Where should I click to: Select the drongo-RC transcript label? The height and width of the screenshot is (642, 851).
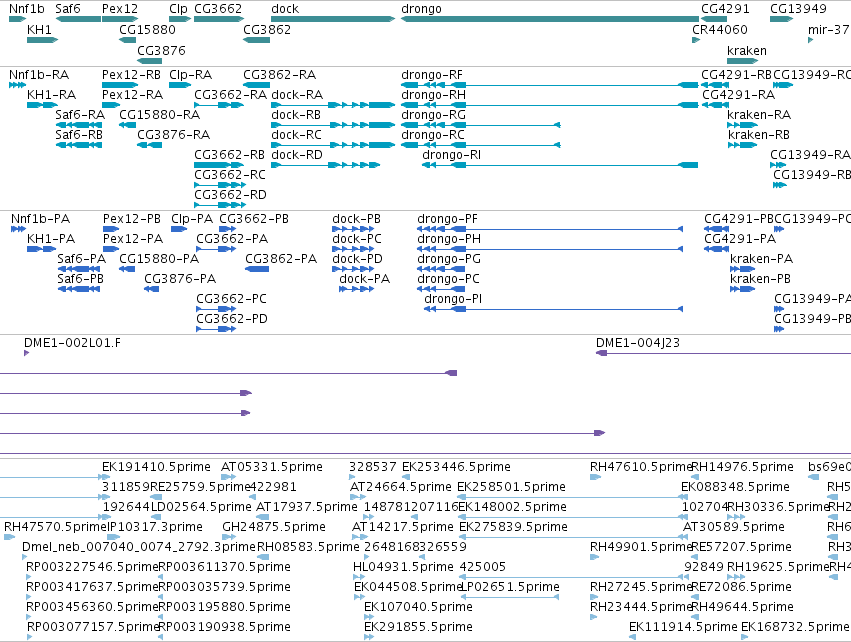click(x=433, y=135)
